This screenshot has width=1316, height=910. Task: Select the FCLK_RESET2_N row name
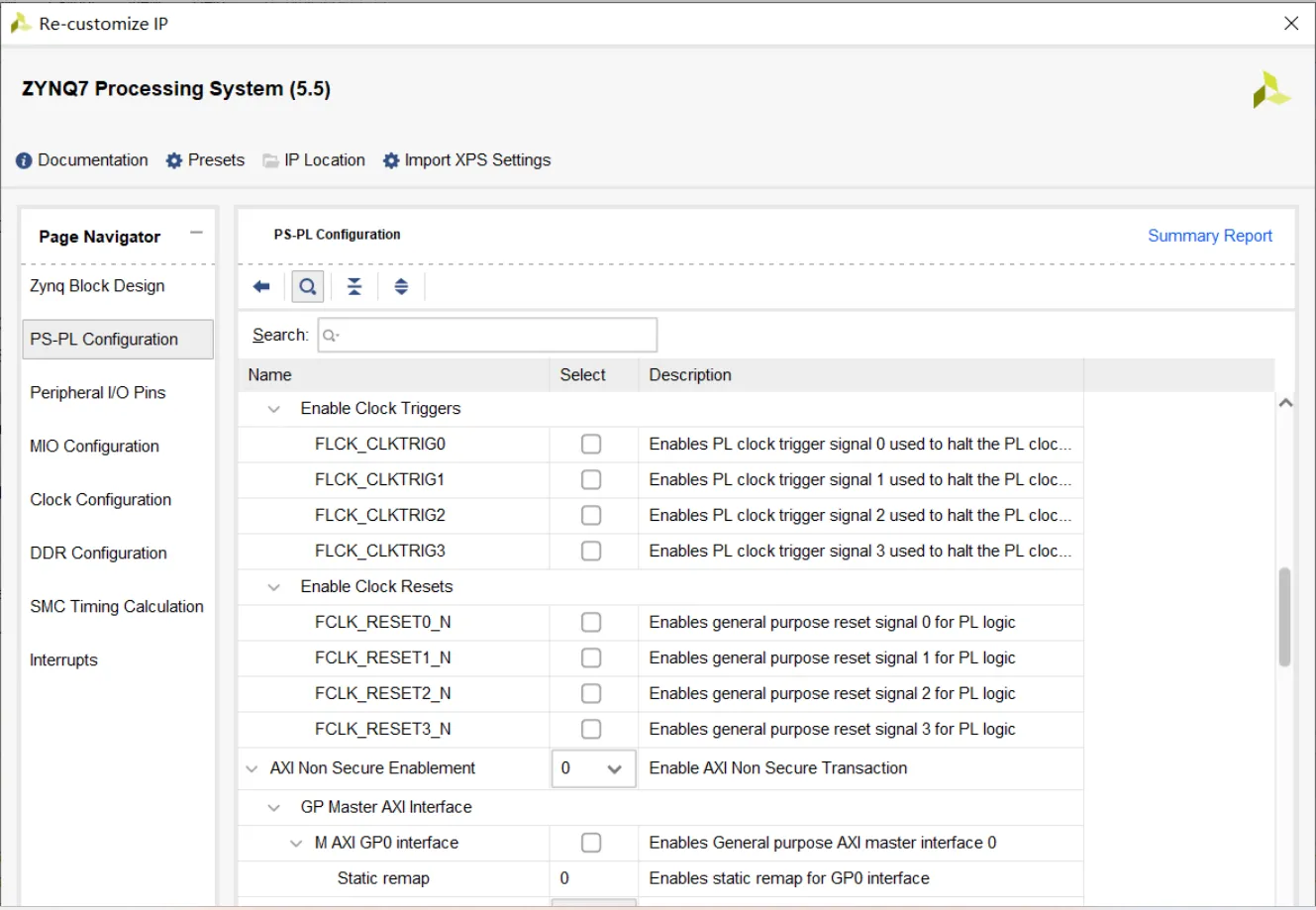[x=383, y=694]
